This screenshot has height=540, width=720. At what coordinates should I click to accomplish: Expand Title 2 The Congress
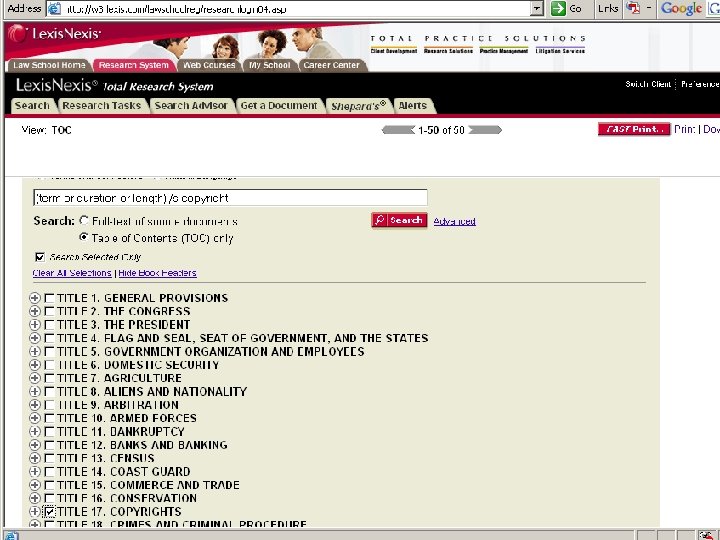(x=34, y=311)
